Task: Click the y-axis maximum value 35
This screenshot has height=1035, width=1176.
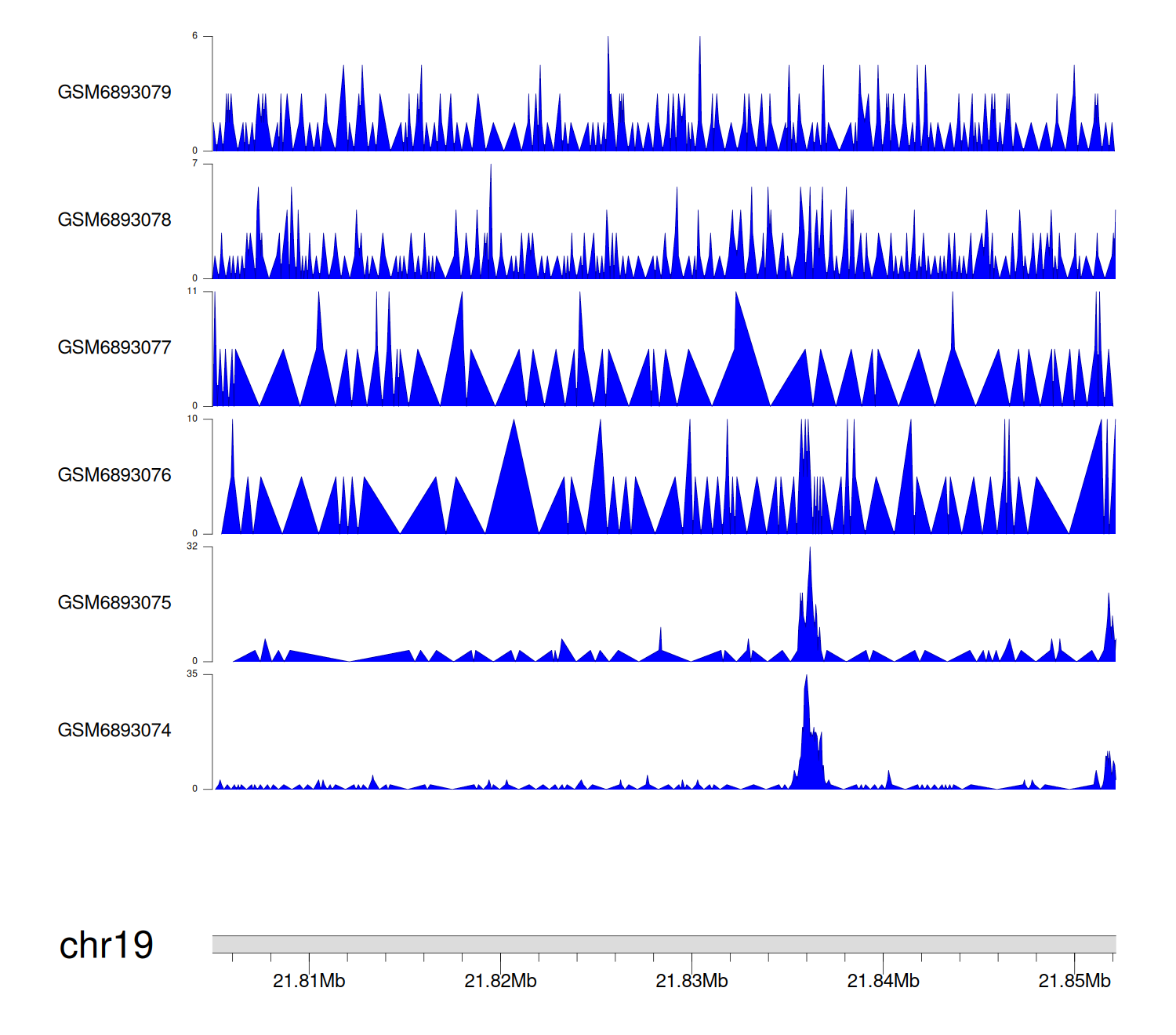Action: pos(192,674)
